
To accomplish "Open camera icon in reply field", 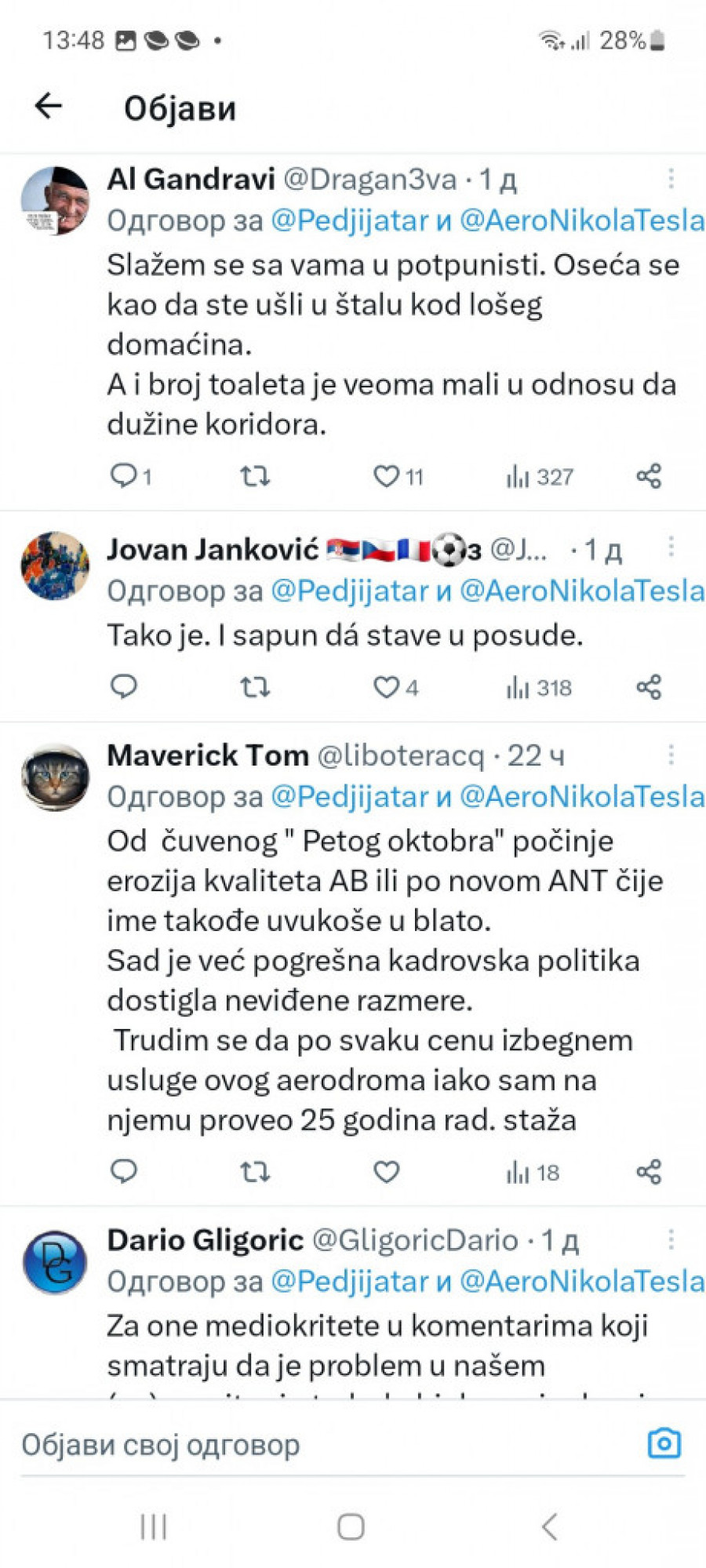I will click(664, 1444).
